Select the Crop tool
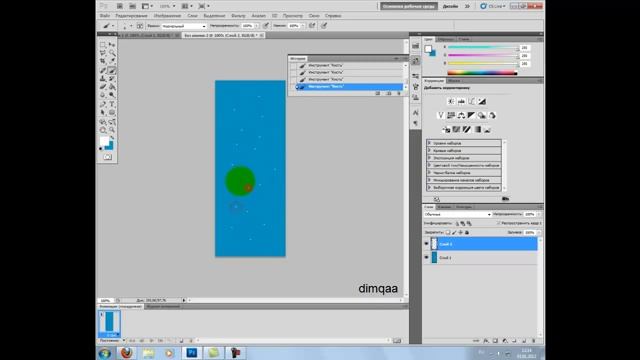This screenshot has width=640, height=360. pos(103,61)
